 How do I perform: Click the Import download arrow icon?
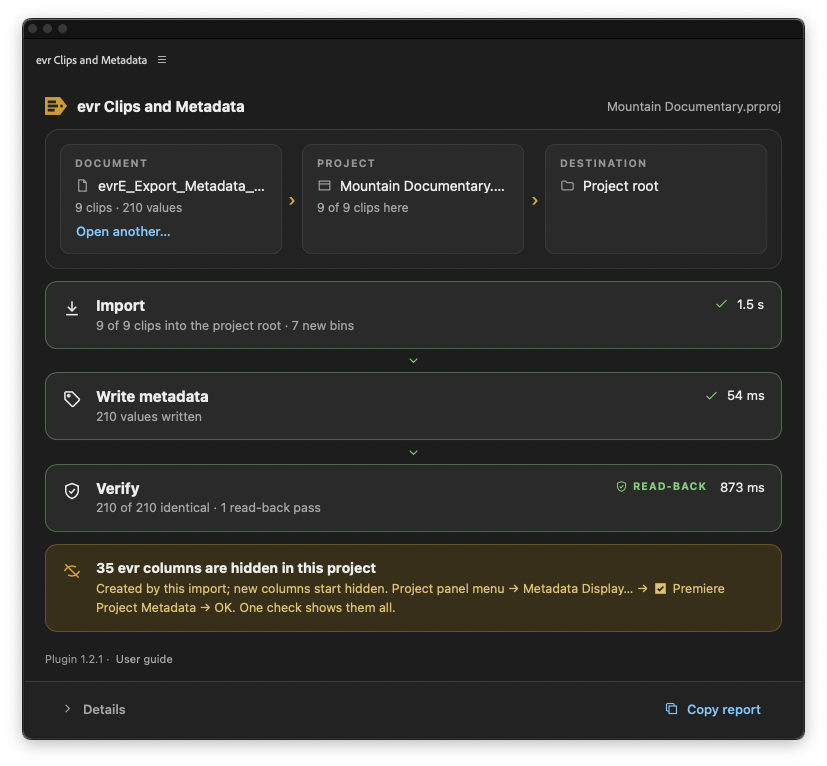(x=72, y=308)
